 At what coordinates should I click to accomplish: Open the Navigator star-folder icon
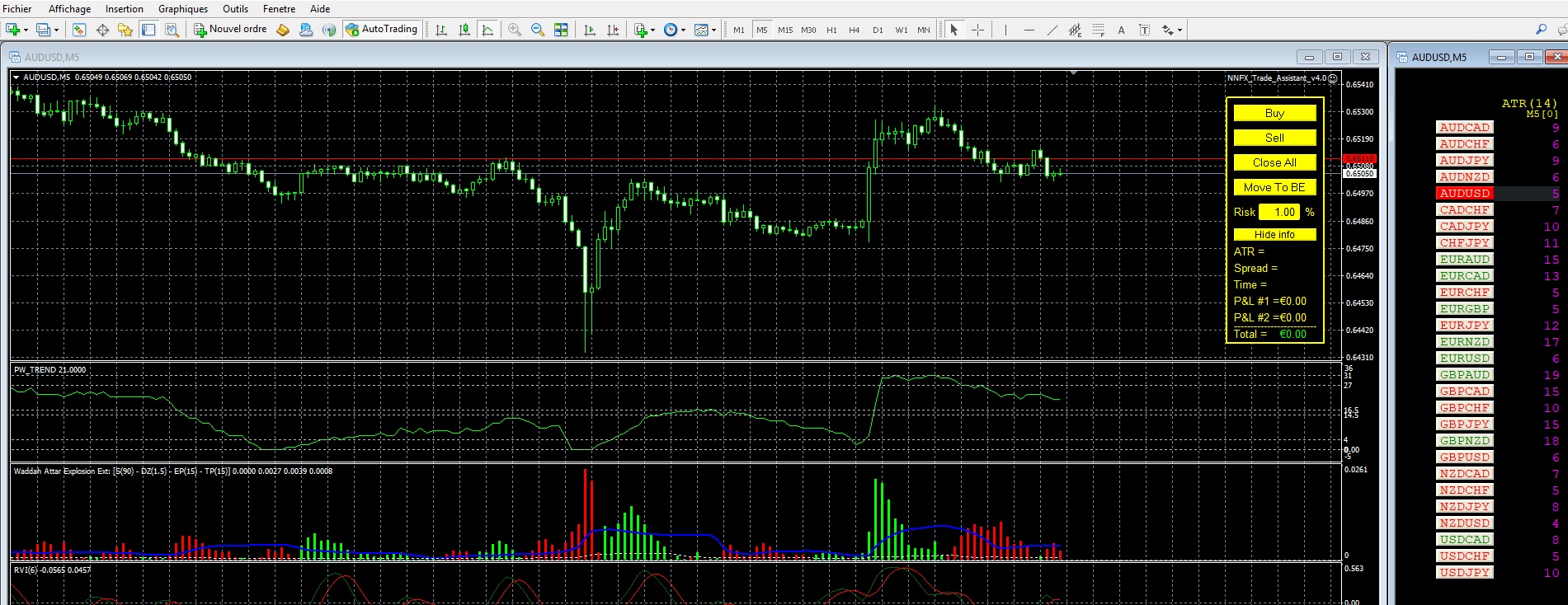tap(125, 30)
